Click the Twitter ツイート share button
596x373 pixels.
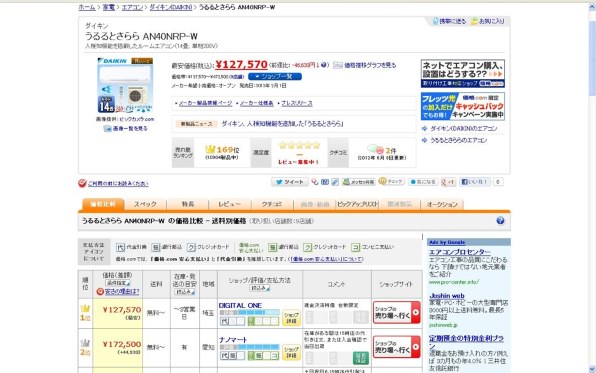click(290, 182)
